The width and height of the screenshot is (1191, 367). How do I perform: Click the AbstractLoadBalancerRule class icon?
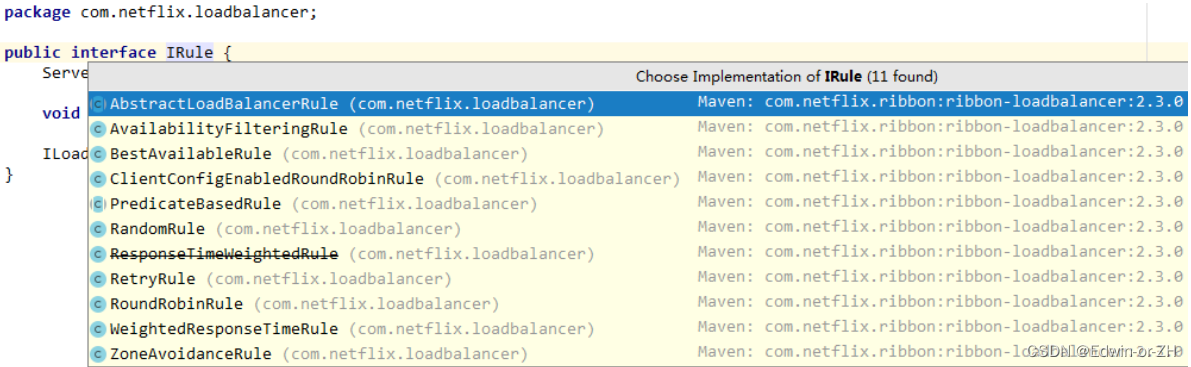click(x=97, y=104)
